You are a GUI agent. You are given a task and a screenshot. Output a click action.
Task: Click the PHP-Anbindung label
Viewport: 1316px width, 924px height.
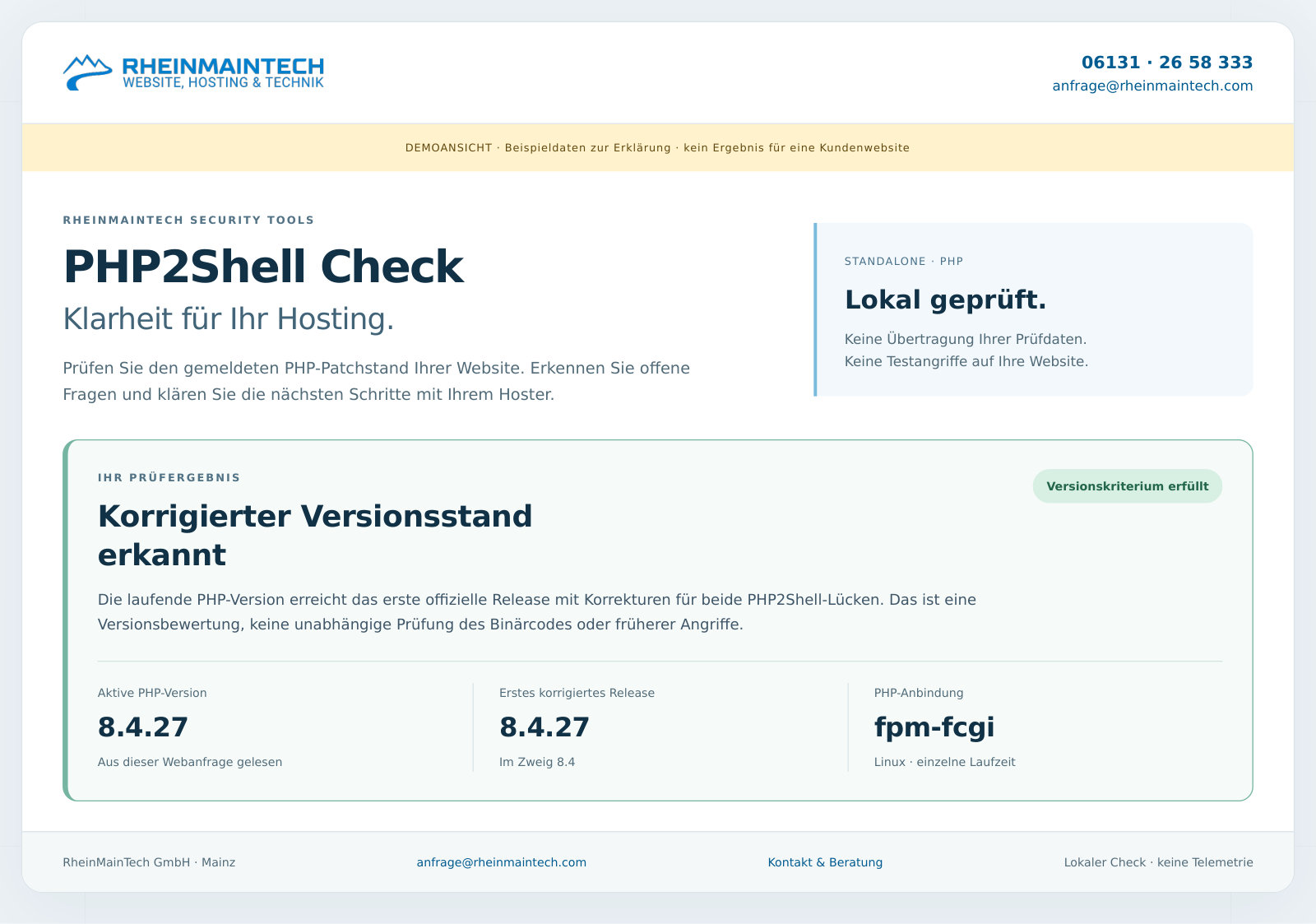(x=919, y=693)
